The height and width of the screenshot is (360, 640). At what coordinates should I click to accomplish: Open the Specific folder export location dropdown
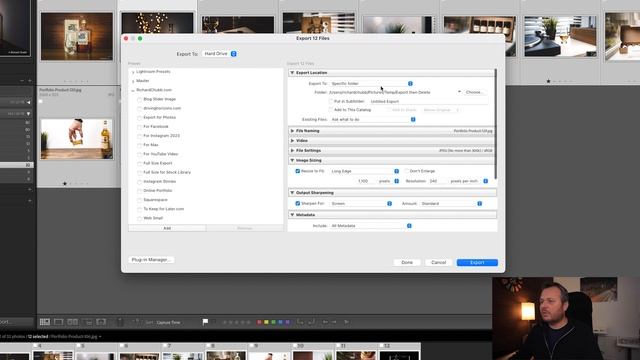(x=371, y=83)
